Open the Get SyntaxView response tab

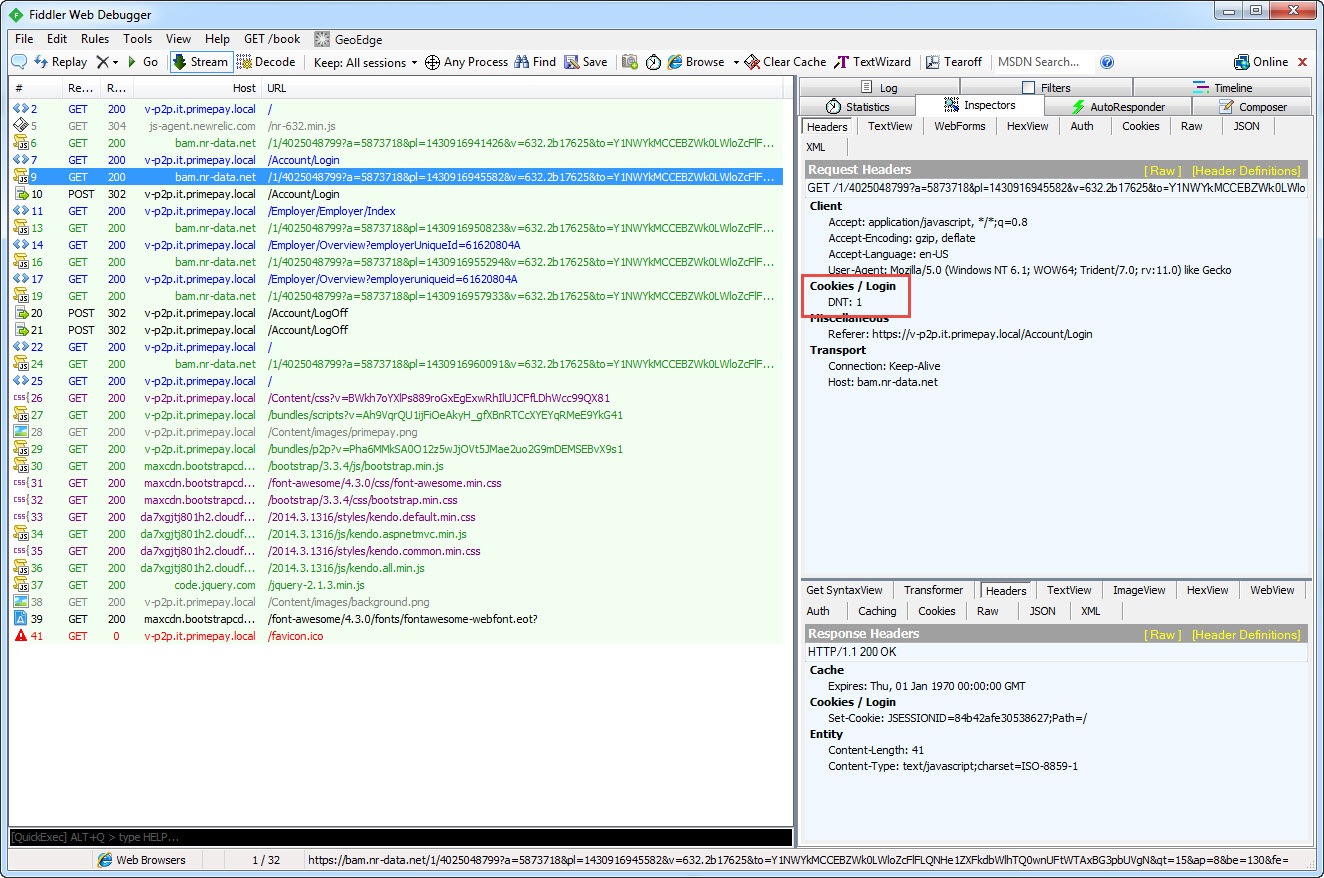(x=845, y=590)
